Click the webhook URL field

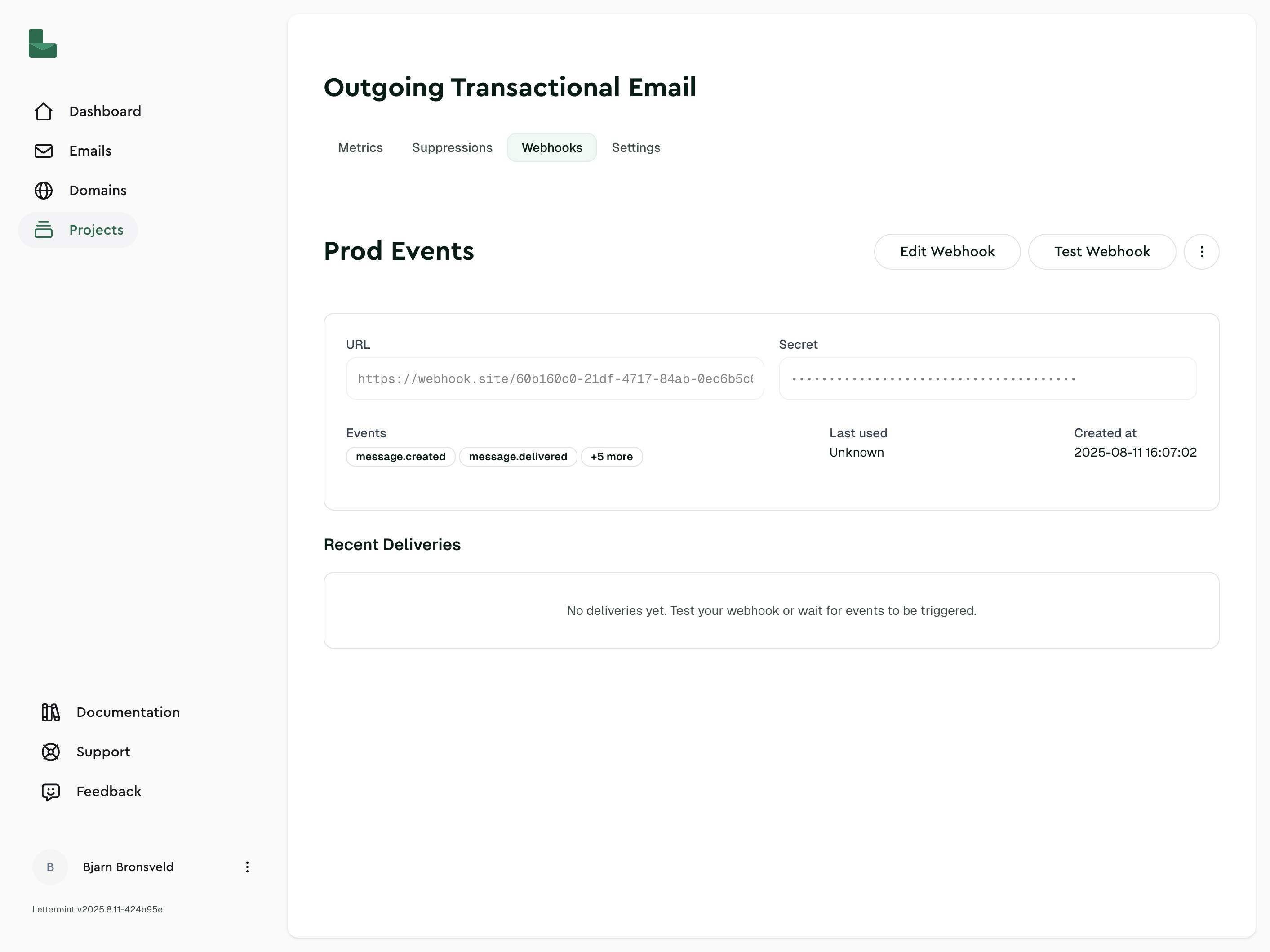[555, 379]
